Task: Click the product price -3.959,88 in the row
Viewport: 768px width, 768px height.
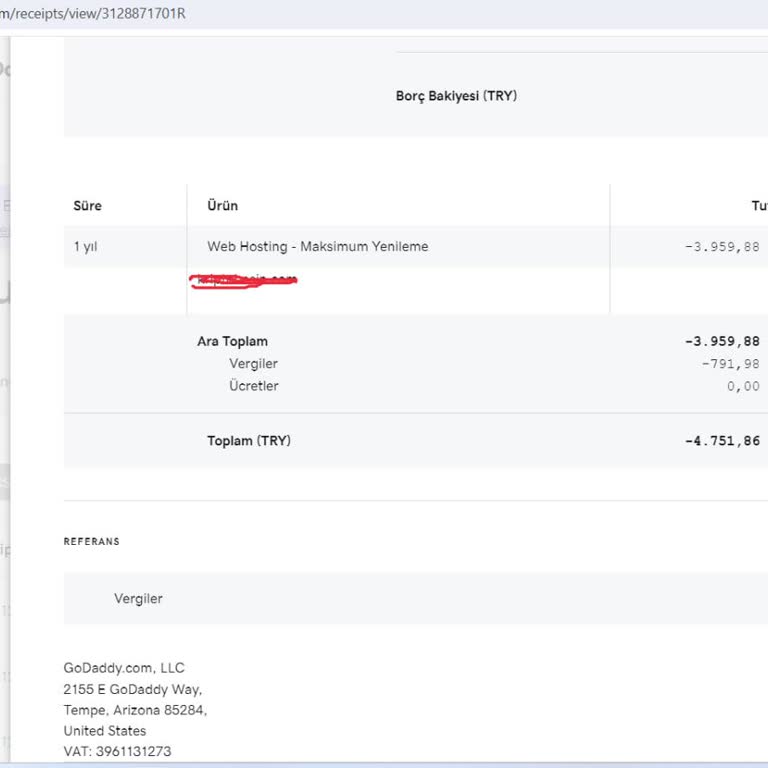Action: (x=721, y=246)
